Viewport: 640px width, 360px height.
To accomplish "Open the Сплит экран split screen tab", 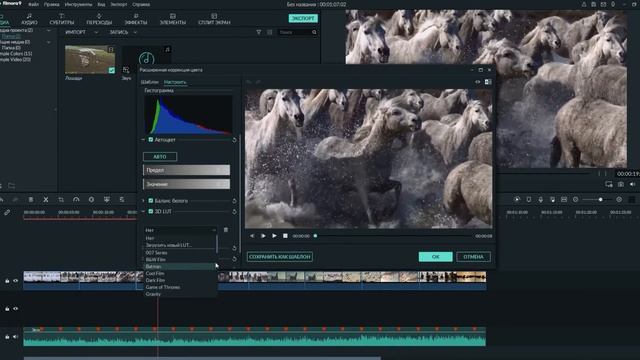I will tap(214, 19).
